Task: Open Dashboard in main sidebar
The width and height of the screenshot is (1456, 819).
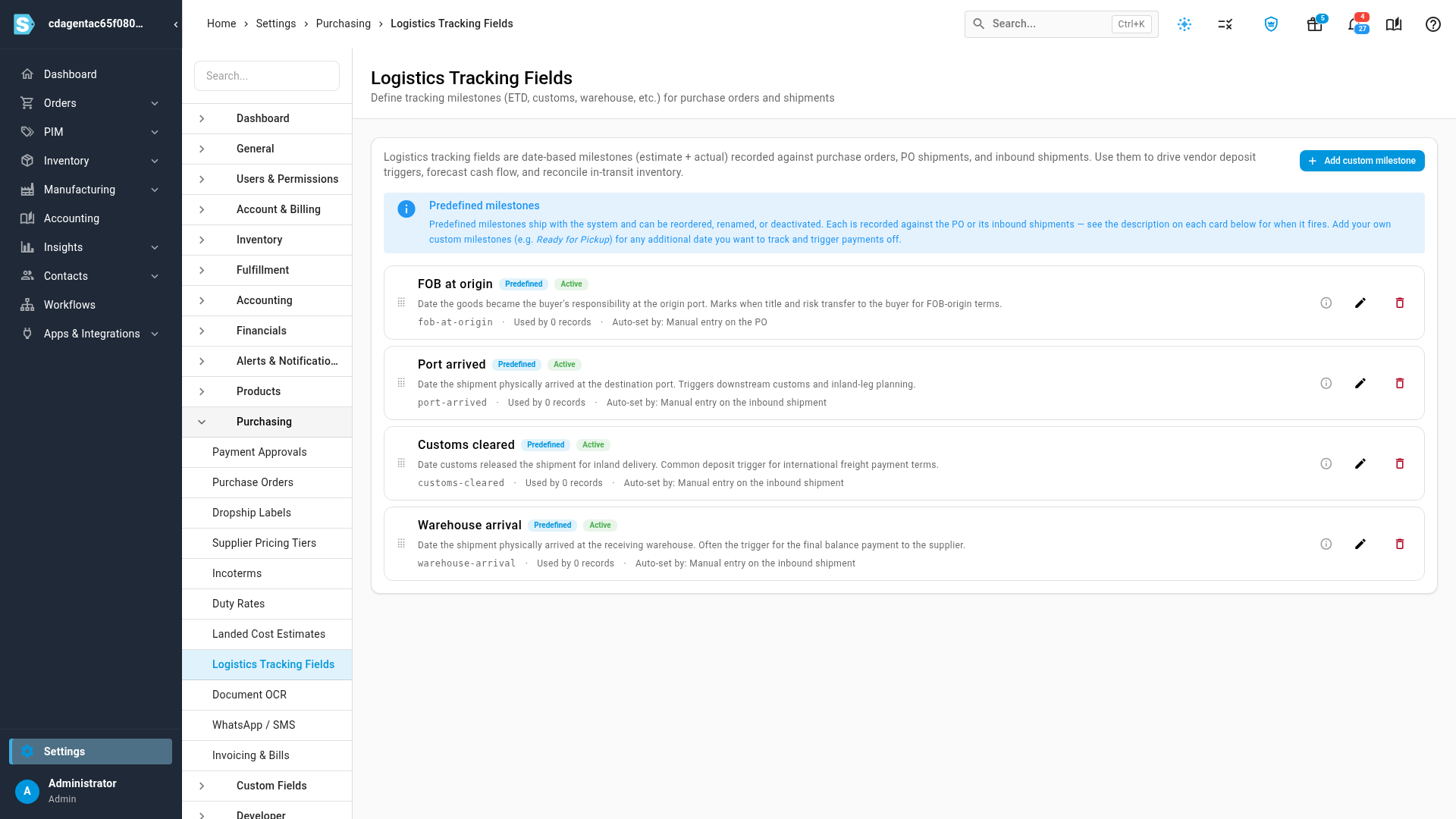Action: (91, 74)
